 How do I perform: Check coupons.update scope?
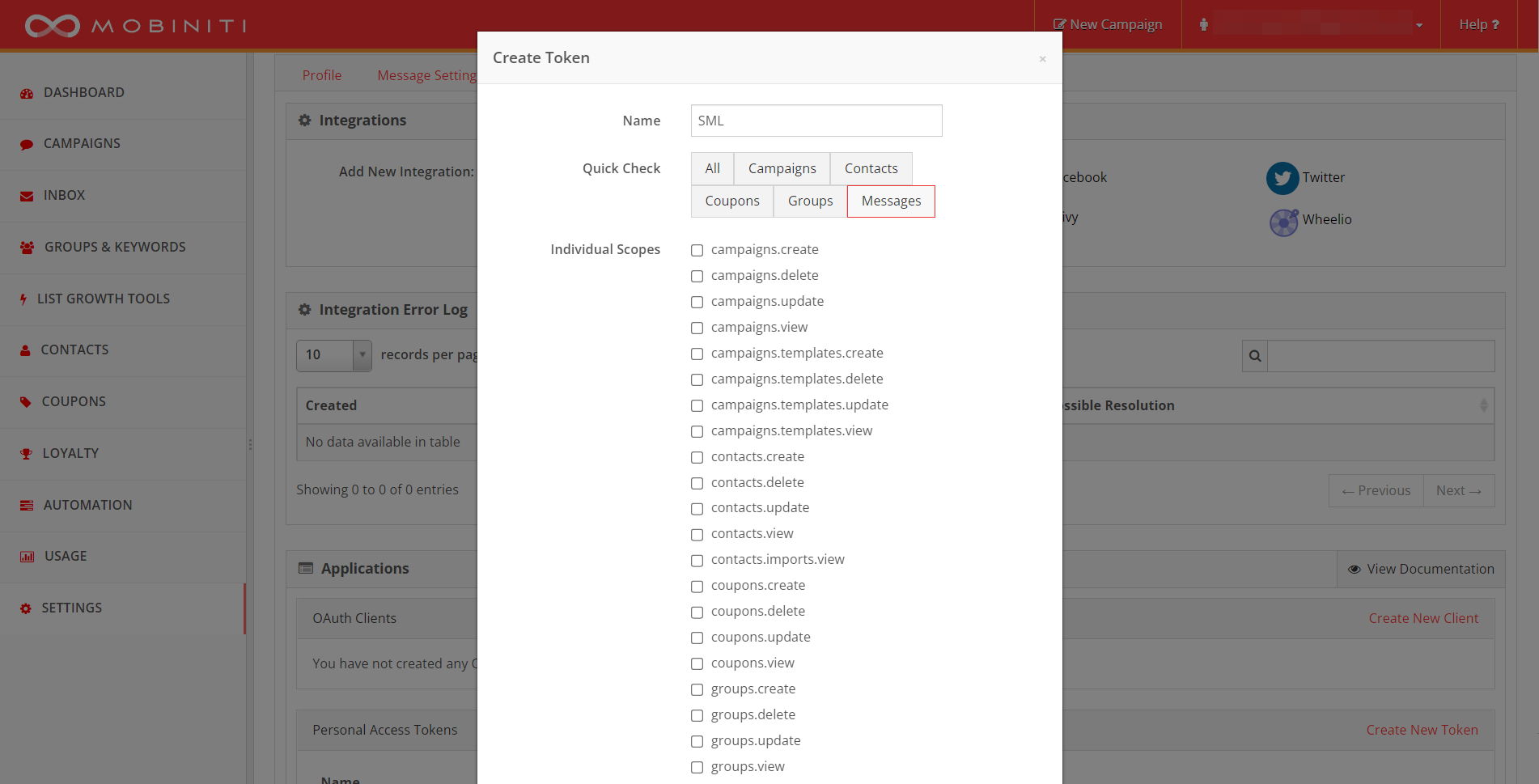tap(697, 638)
